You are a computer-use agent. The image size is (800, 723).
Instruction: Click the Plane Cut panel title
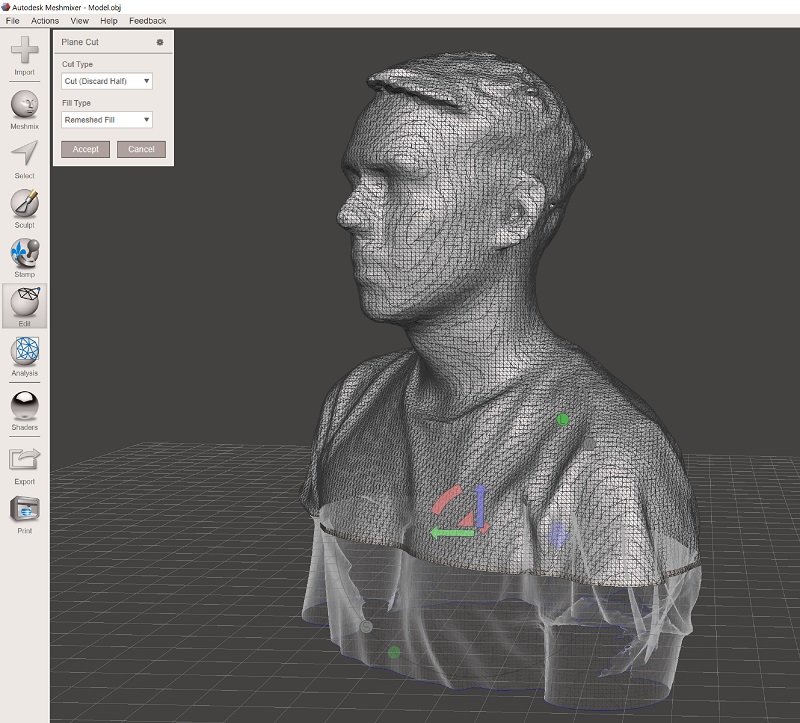(x=80, y=42)
